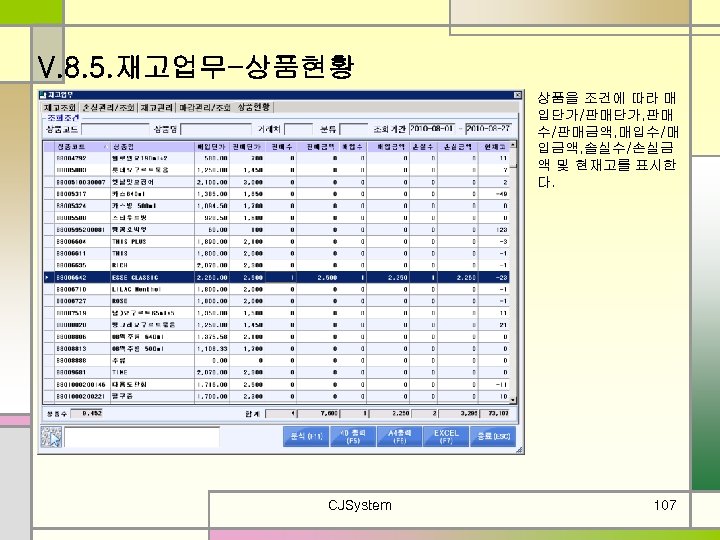The image size is (720, 540).
Task: Click the table scrollbar down arrow
Action: point(513,400)
